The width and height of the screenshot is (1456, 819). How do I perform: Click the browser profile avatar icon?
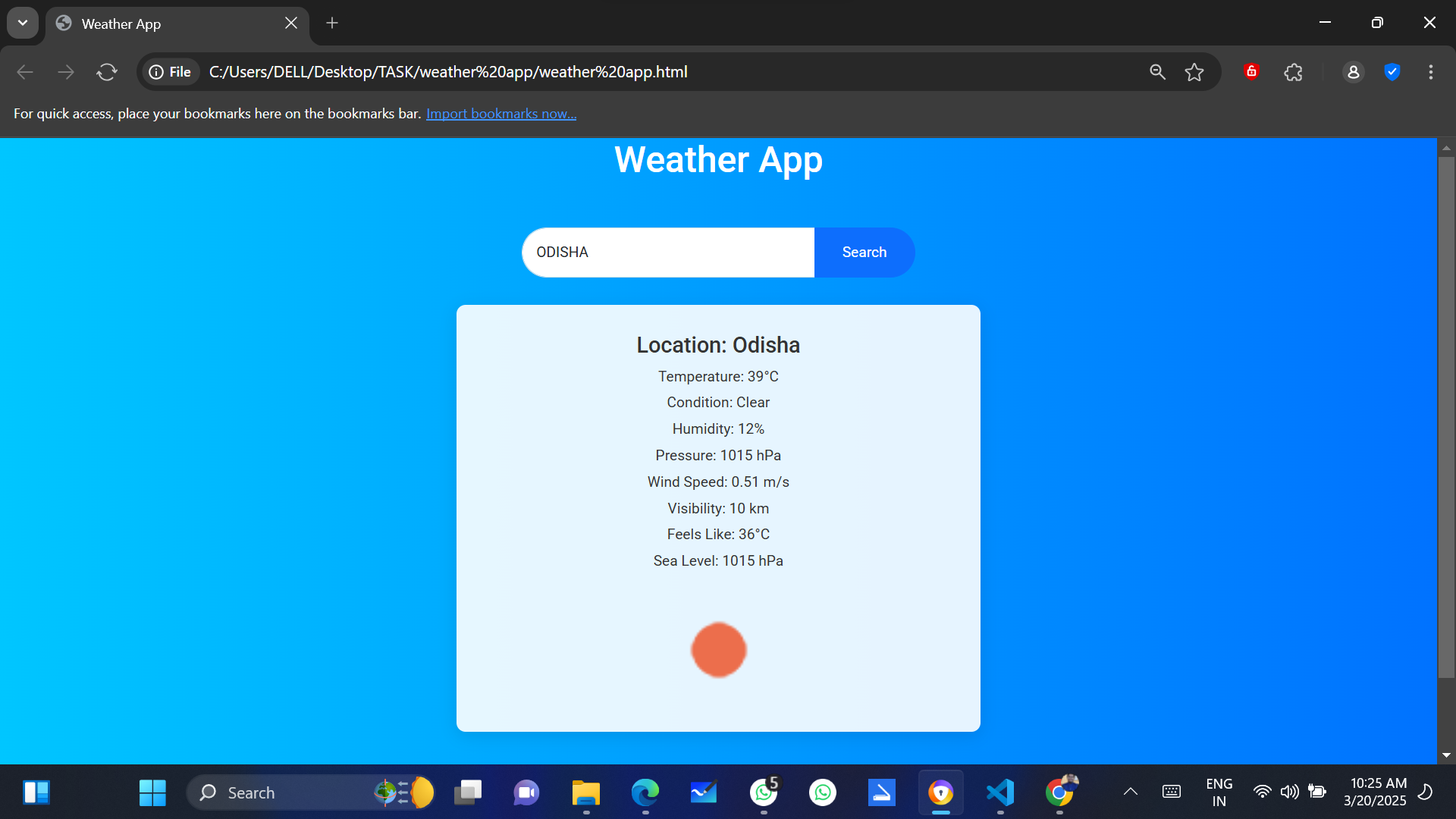1354,71
